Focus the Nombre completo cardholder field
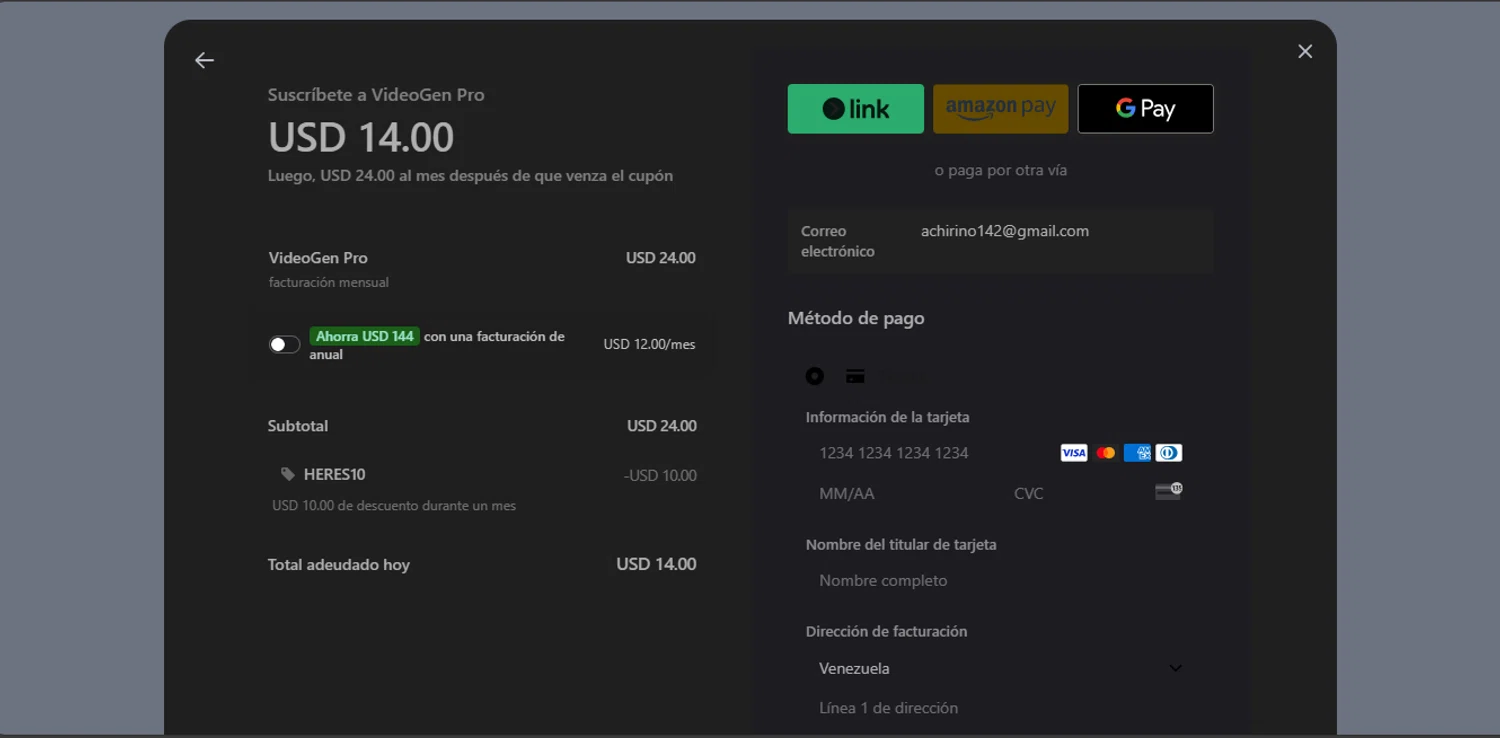Image resolution: width=1500 pixels, height=738 pixels. 1000,581
